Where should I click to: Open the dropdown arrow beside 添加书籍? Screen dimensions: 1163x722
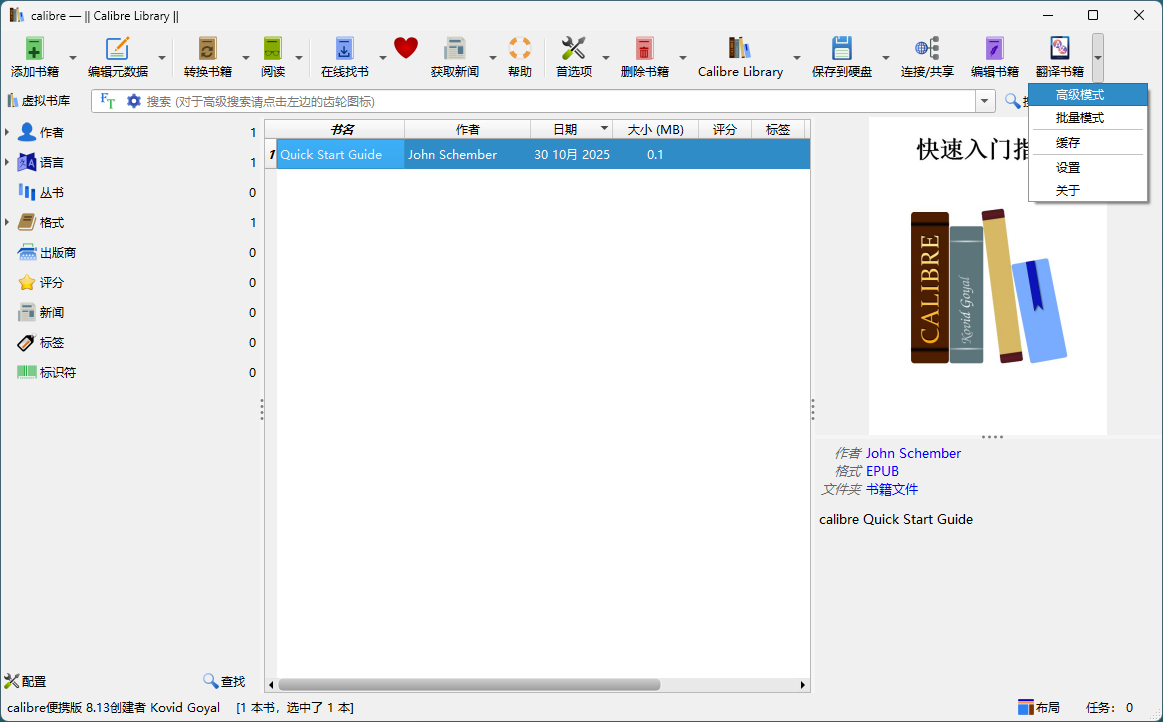tap(72, 58)
